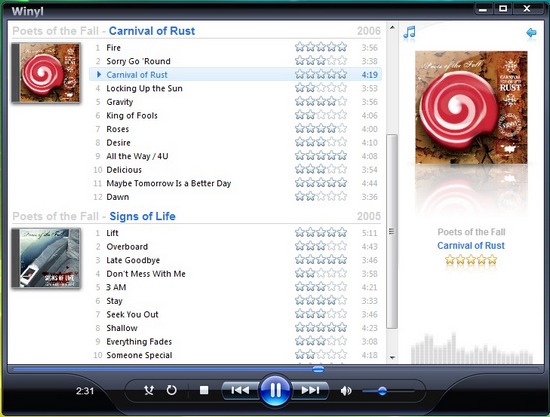Rate Gravity with the fifth star
Viewport: 550px width, 417px height.
[x=342, y=102]
